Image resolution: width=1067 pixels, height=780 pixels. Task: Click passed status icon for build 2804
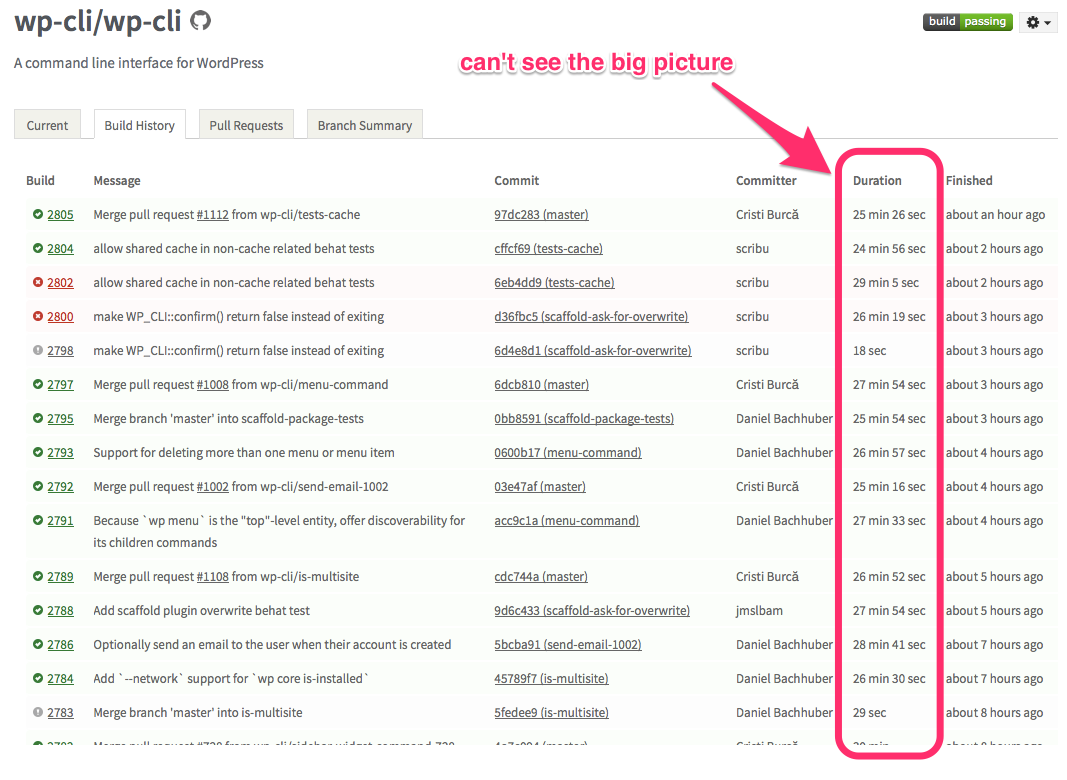pos(38,248)
